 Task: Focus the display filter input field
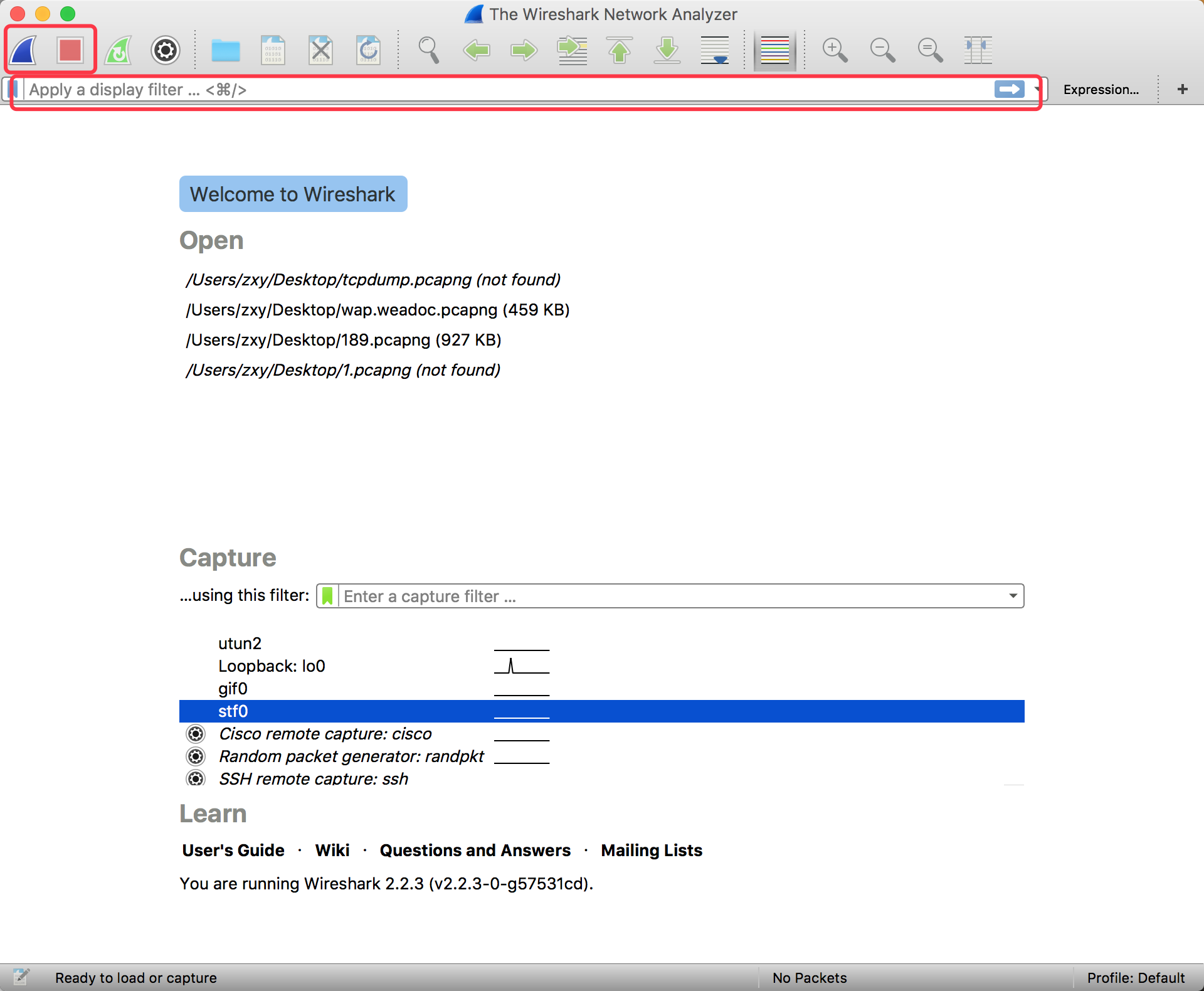pyautogui.click(x=508, y=90)
